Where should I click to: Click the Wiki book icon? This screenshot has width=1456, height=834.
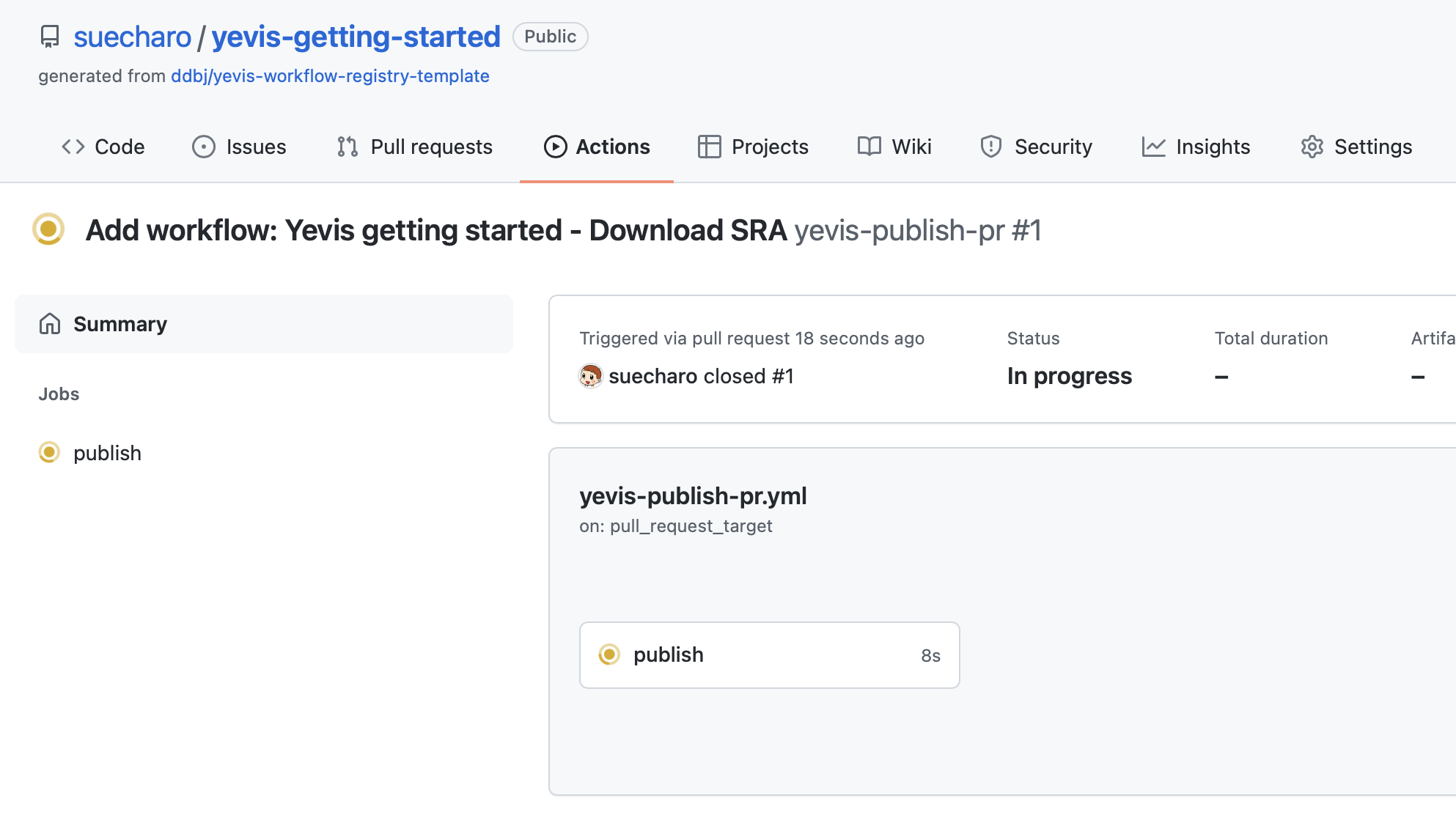(869, 147)
